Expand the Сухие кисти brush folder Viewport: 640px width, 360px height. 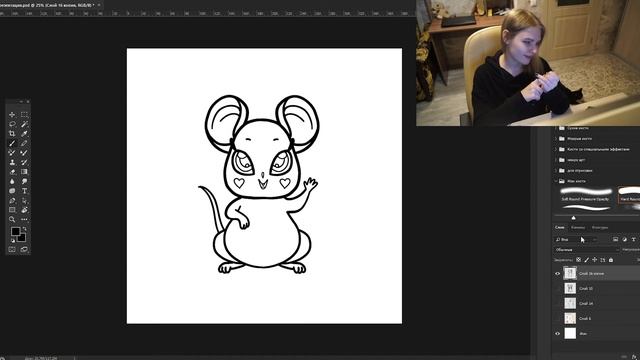(x=556, y=128)
